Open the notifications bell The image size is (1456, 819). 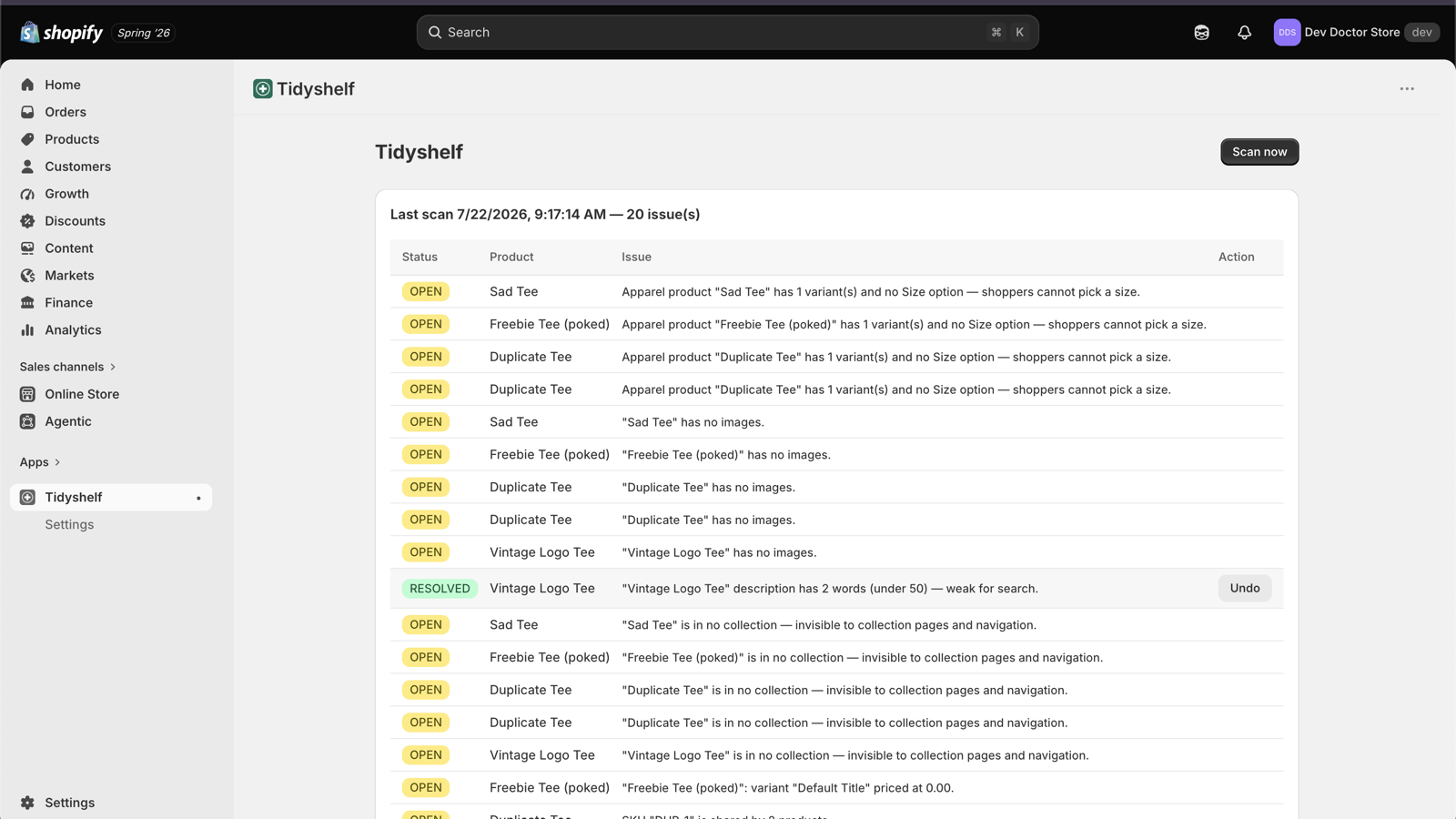pos(1244,33)
